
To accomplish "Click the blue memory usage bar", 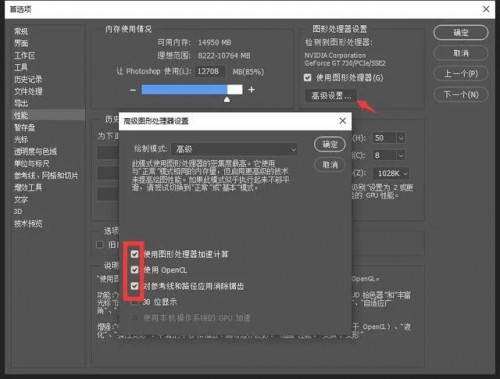I will [184, 89].
